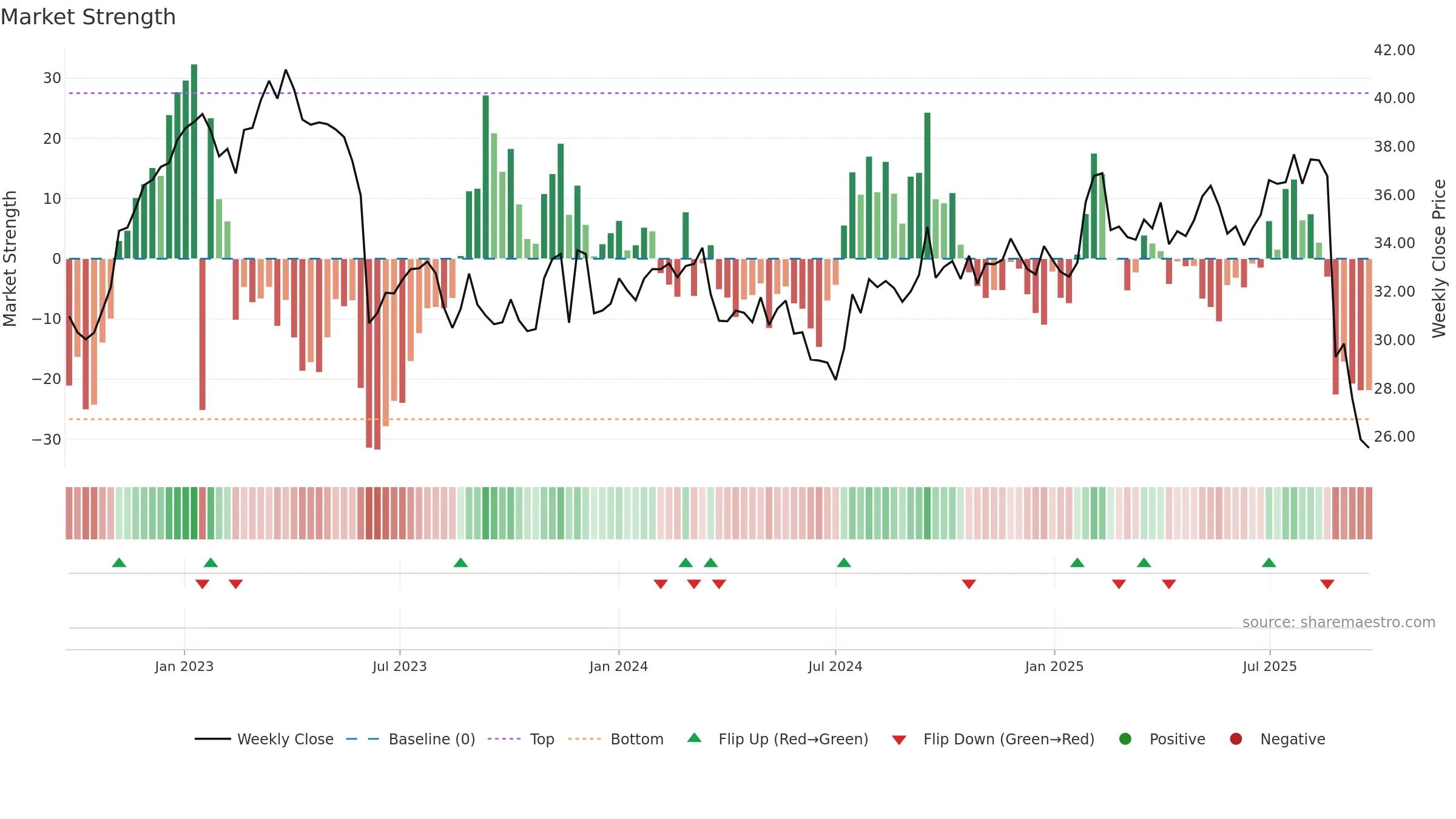Click the Weekly Close Price axis title

pyautogui.click(x=1439, y=258)
